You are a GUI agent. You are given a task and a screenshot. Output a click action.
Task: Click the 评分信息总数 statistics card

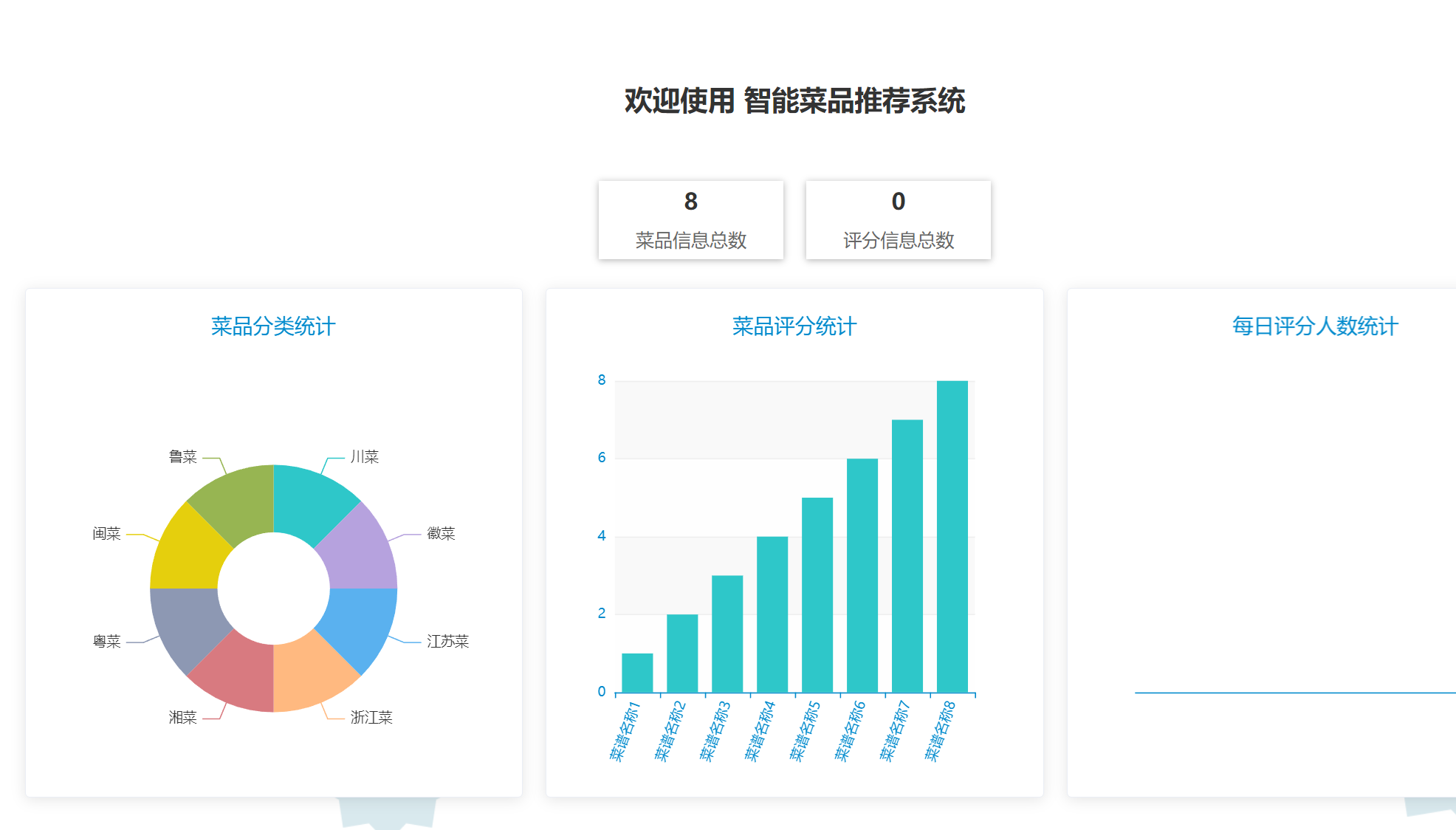[898, 220]
